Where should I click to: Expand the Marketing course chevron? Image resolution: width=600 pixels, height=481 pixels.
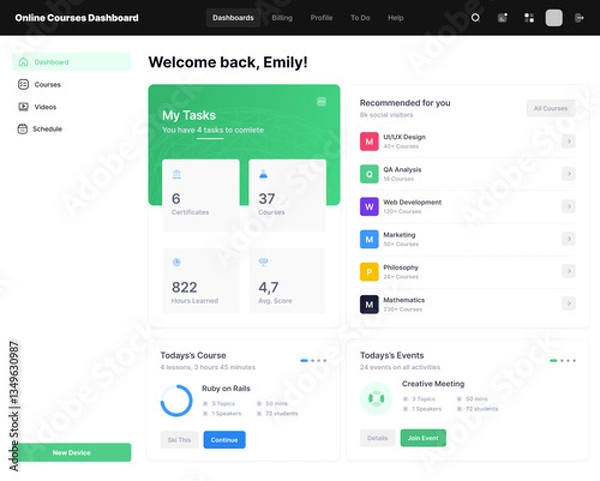tap(568, 239)
